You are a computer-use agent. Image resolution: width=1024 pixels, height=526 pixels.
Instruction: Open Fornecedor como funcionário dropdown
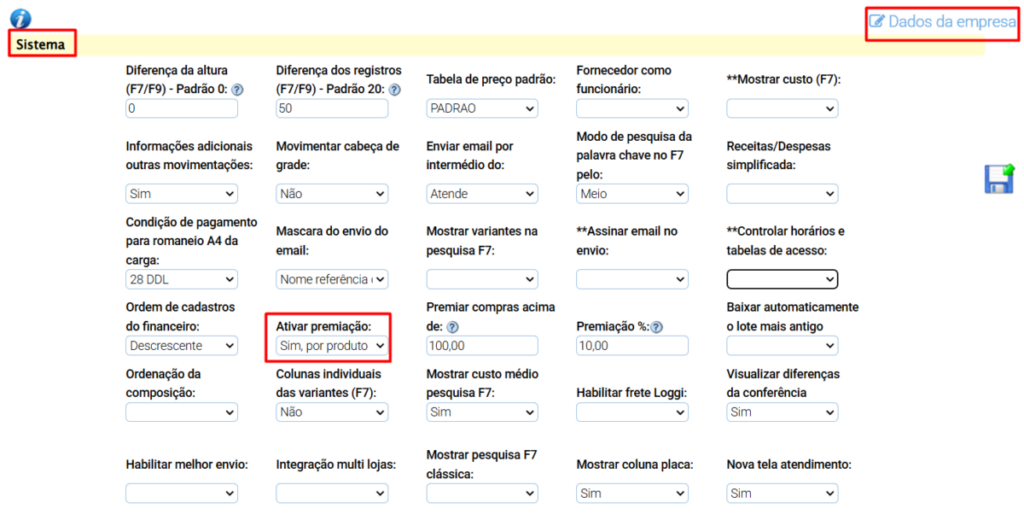pyautogui.click(x=632, y=108)
